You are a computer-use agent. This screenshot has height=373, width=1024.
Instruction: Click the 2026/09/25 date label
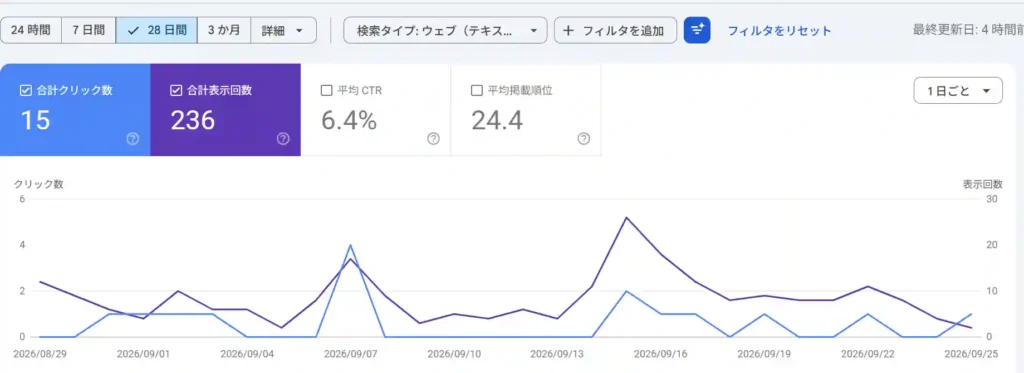[972, 353]
